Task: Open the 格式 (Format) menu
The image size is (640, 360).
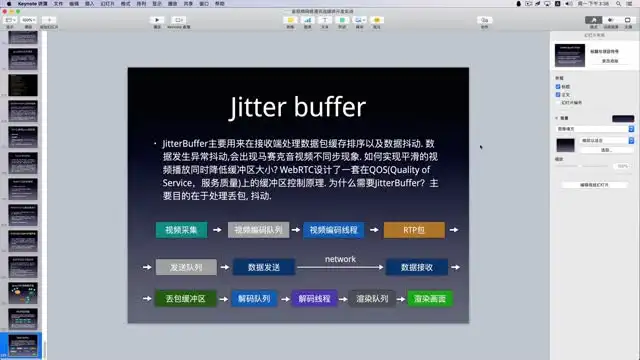Action: tap(126, 3)
